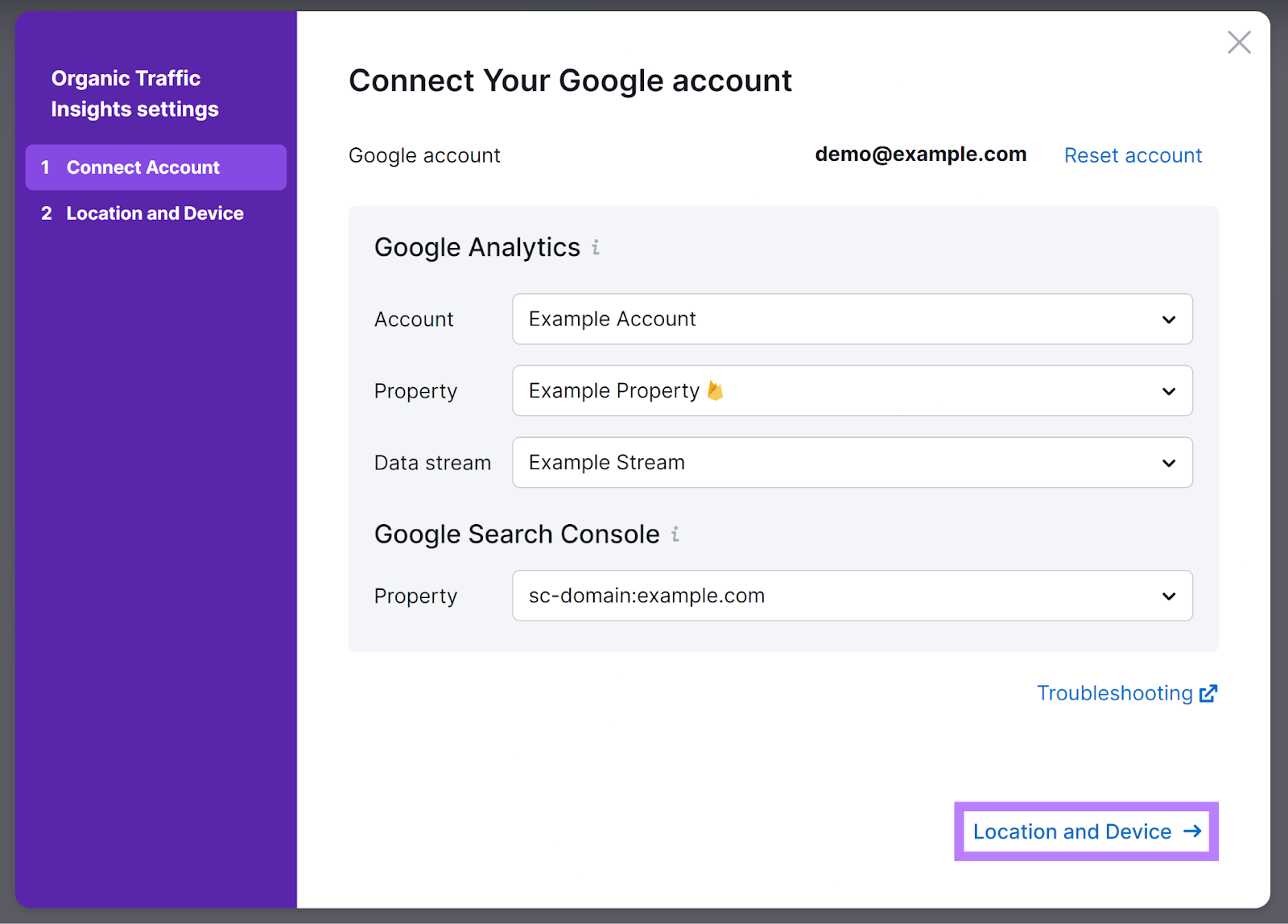Expand the Data stream dropdown

(852, 463)
